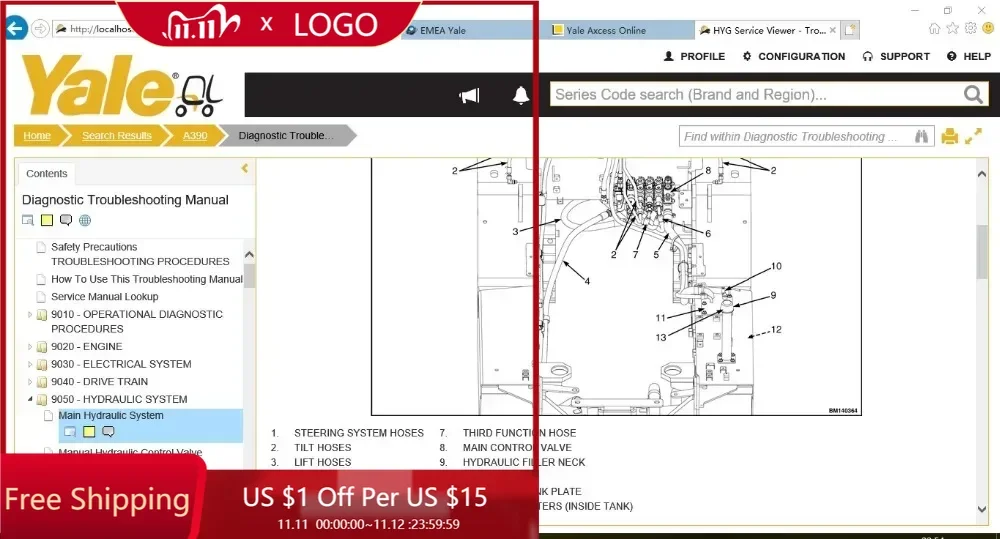
Task: Click the Yale logo
Action: click(121, 86)
